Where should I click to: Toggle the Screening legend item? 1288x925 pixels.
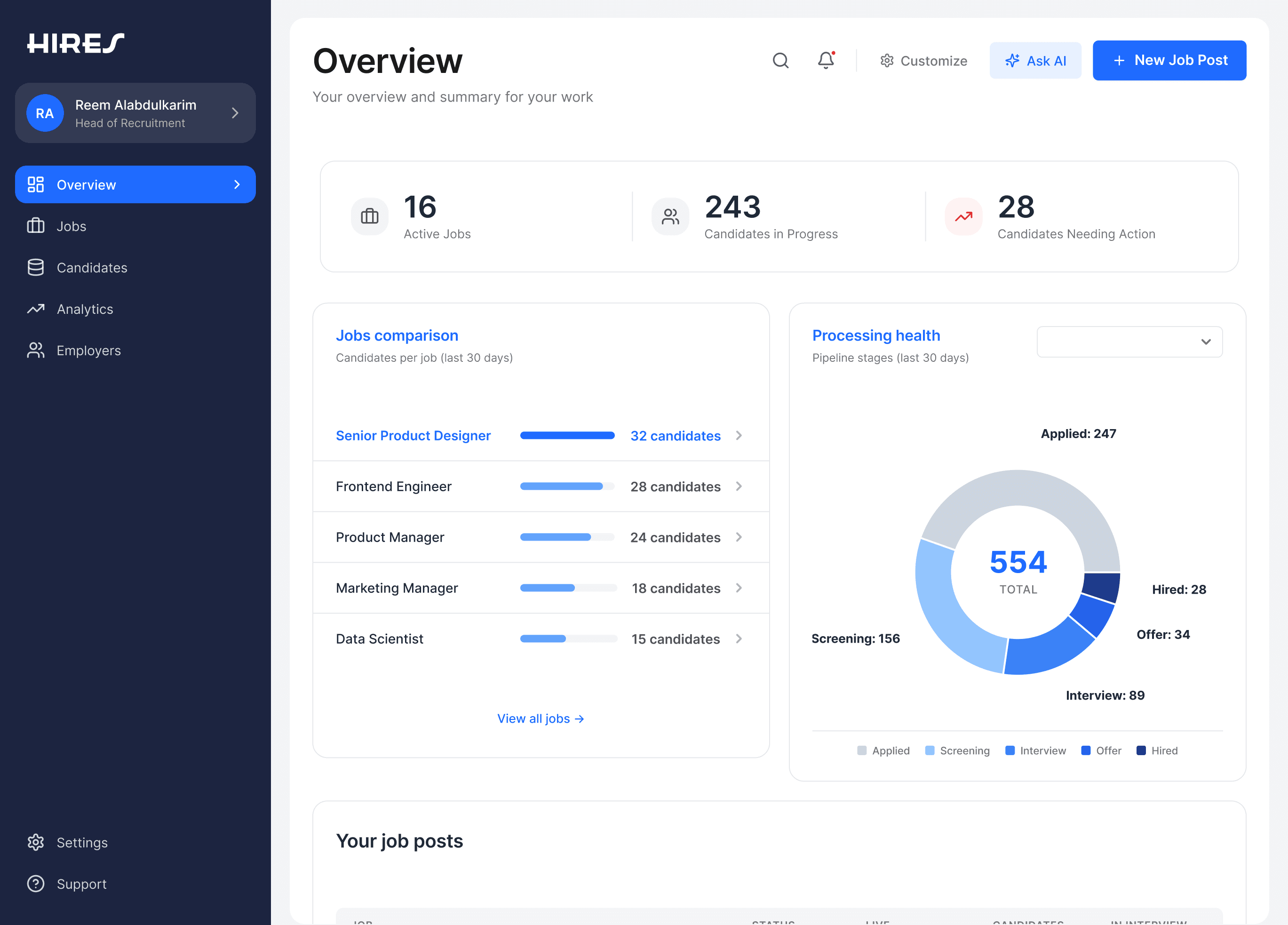pyautogui.click(x=957, y=750)
